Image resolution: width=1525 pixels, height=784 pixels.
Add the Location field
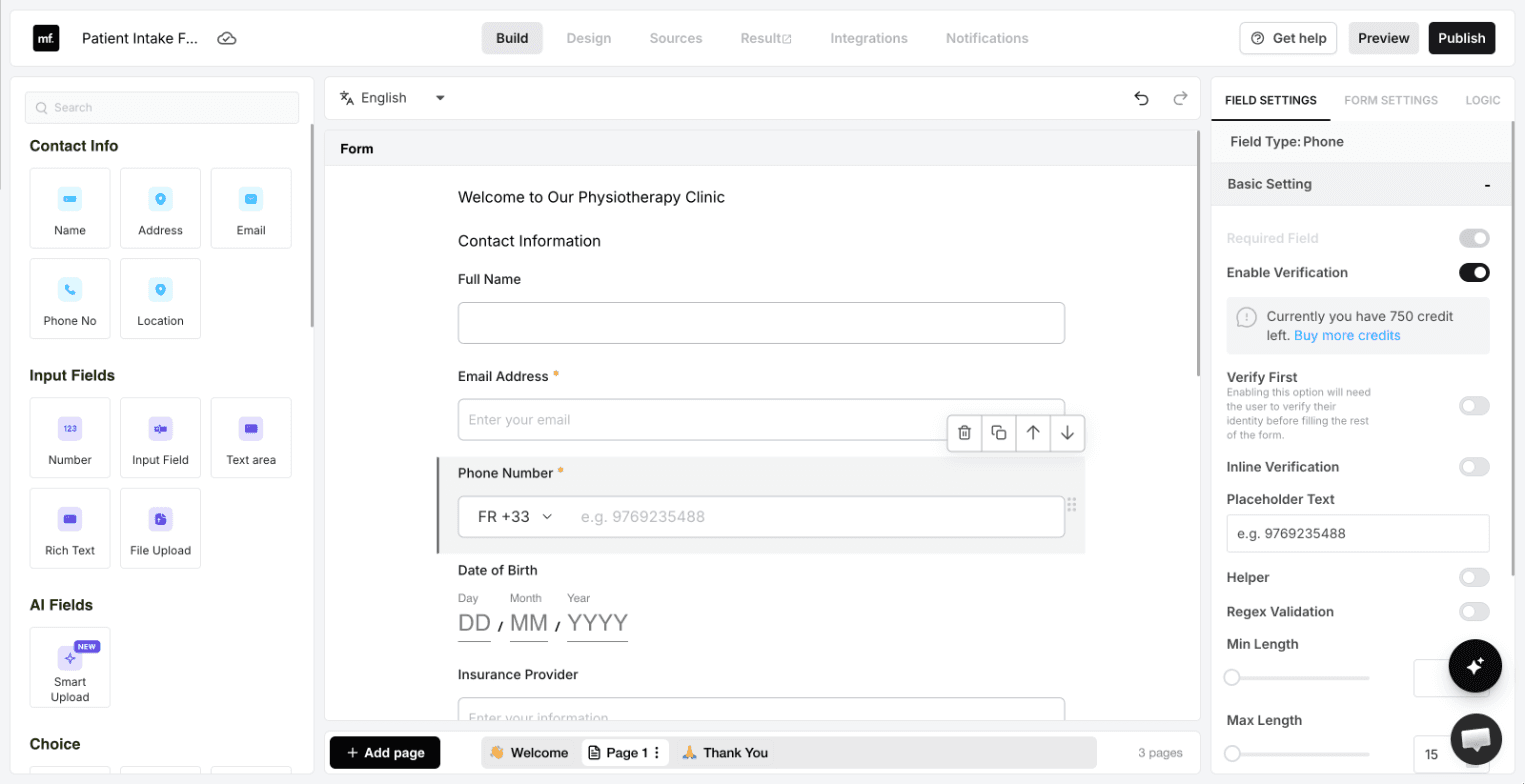(160, 299)
